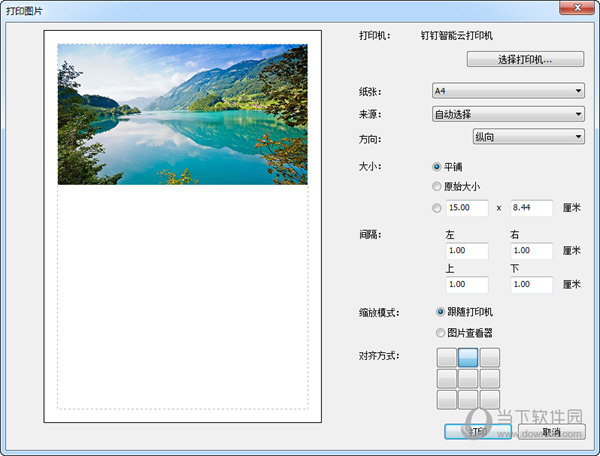Select the 跟随打印机 scaling mode
This screenshot has width=600, height=456.
440,312
